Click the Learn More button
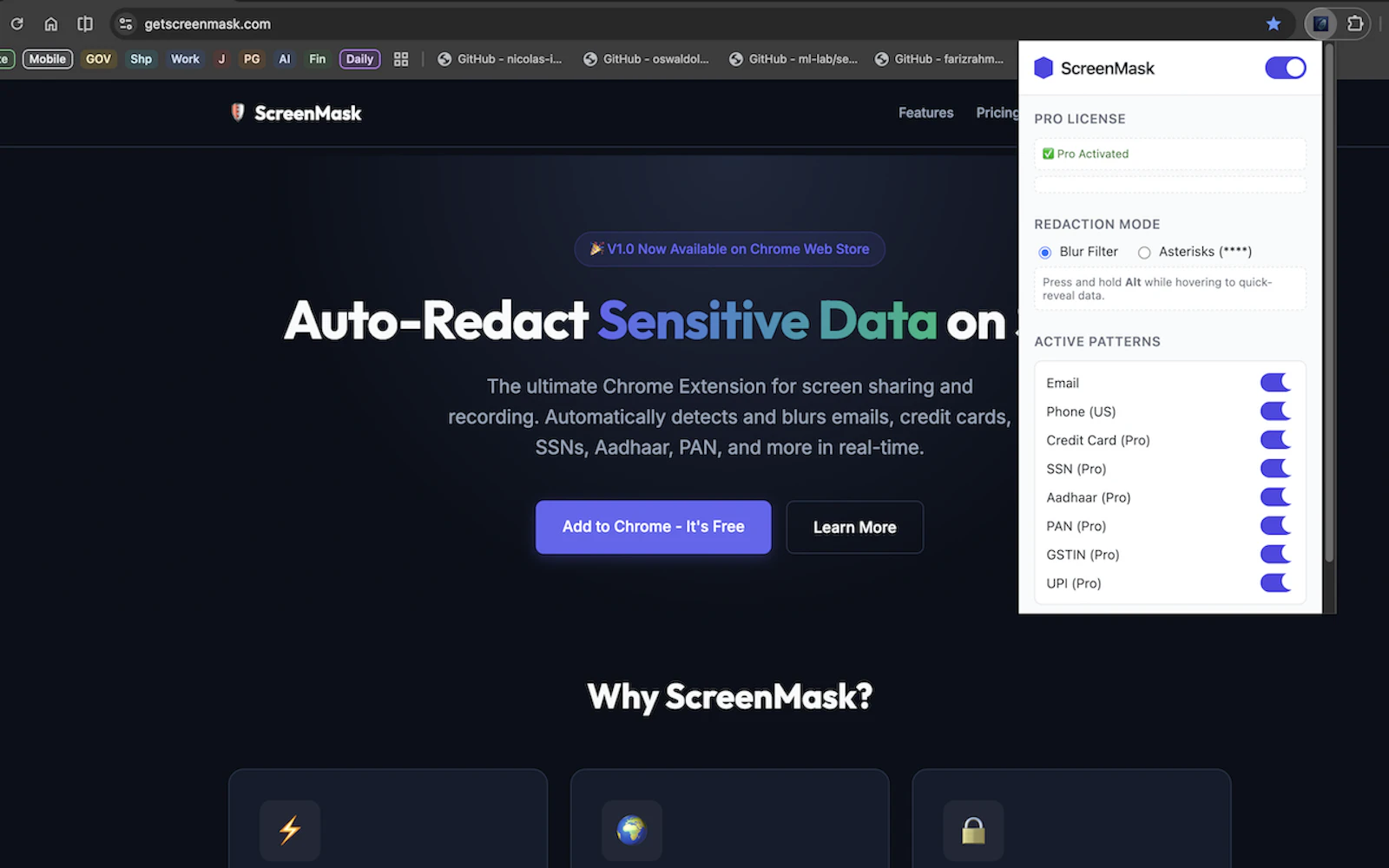1389x868 pixels. click(x=854, y=527)
